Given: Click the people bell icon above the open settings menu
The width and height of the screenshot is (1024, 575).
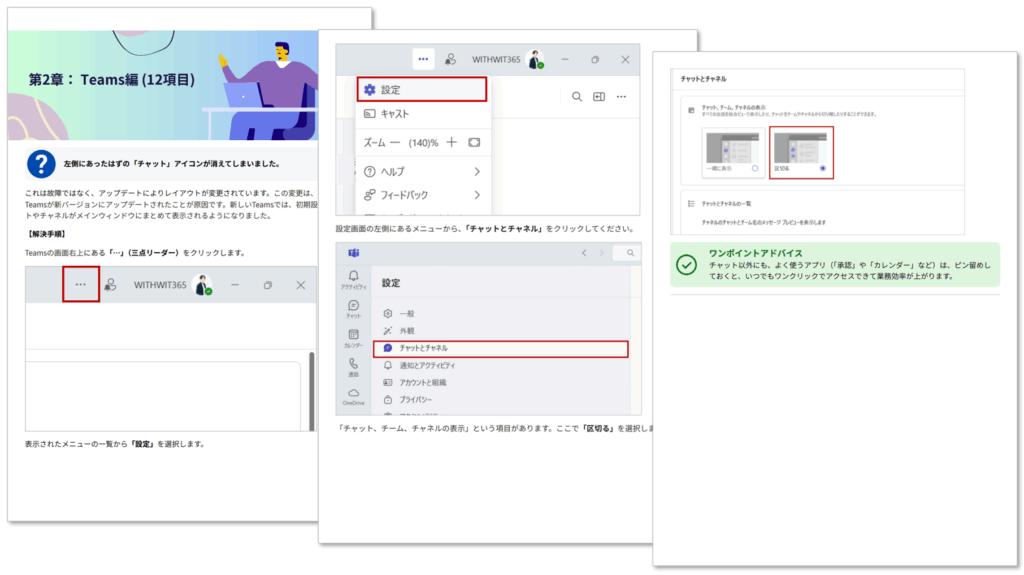Looking at the screenshot, I should click(450, 59).
